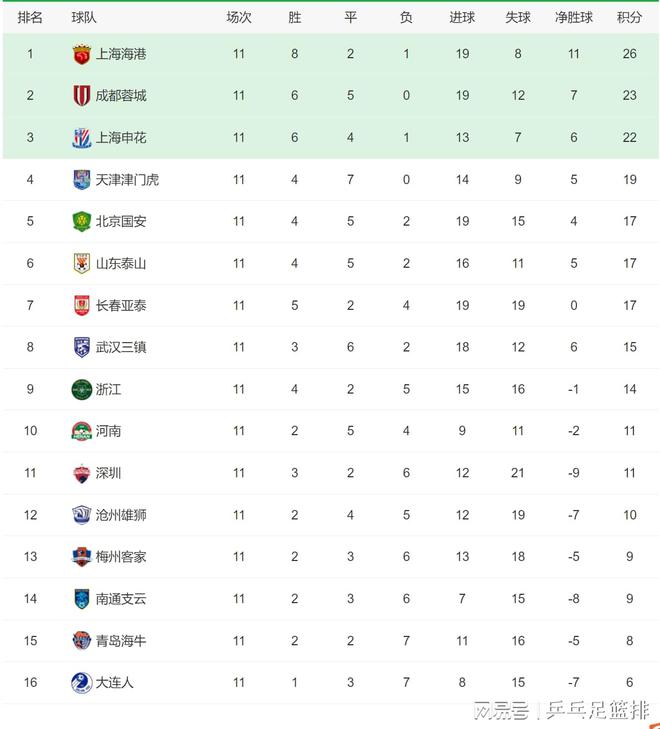Viewport: 660px width, 729px height.
Task: Click the 积分 column header
Action: [x=629, y=18]
